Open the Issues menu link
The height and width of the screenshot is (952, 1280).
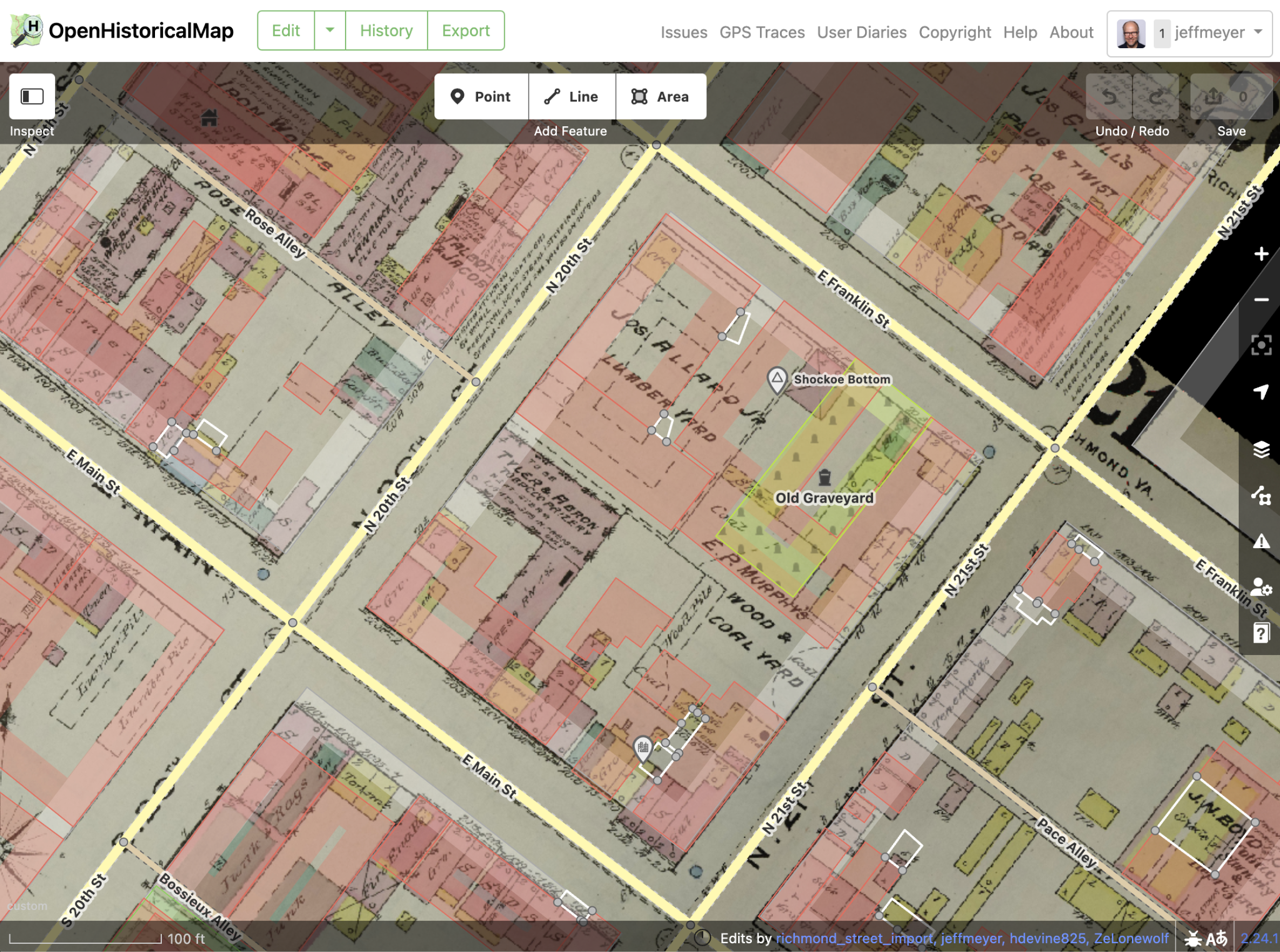coord(684,33)
